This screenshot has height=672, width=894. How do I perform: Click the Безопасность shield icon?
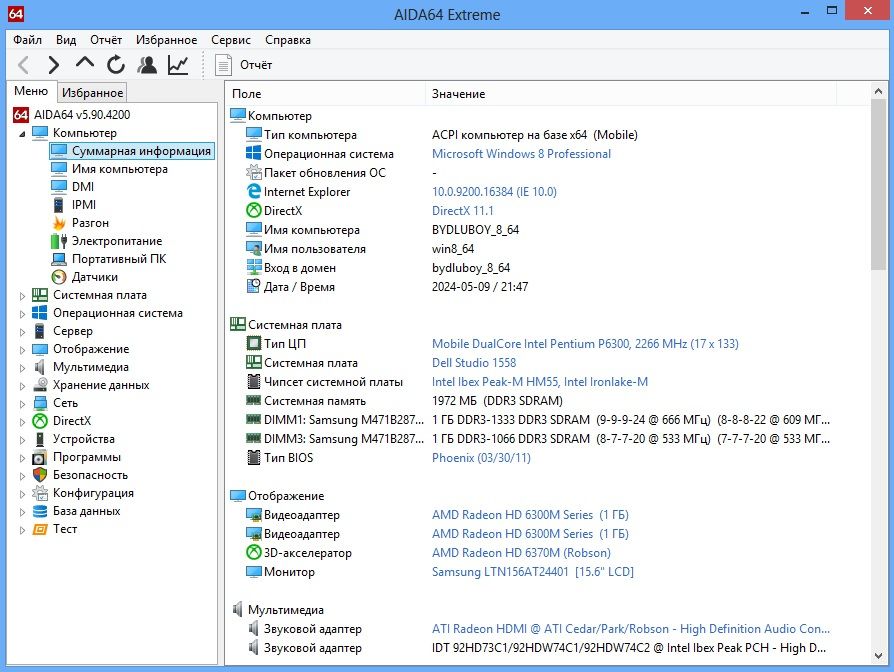(x=40, y=475)
